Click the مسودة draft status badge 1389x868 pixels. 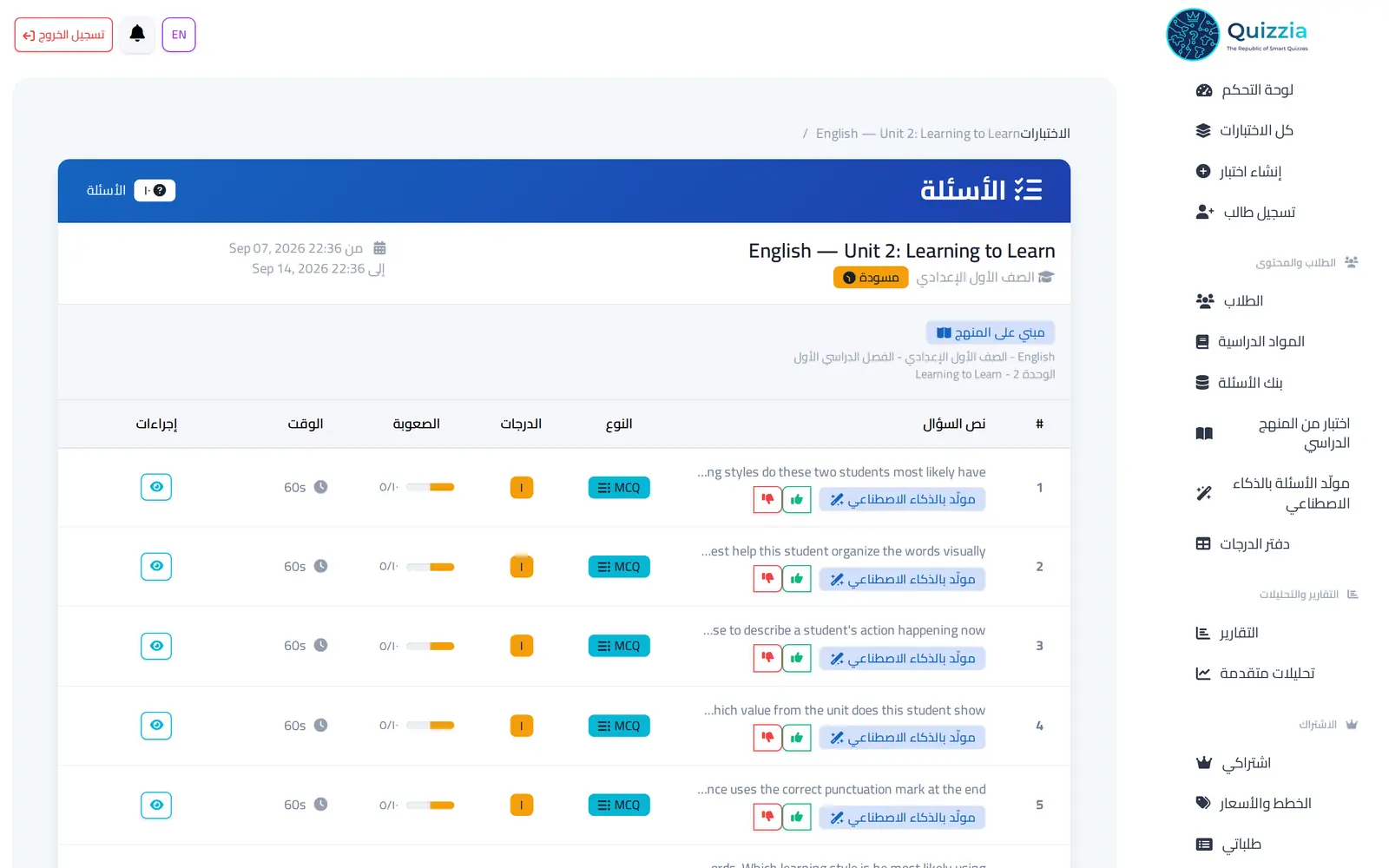tap(871, 278)
